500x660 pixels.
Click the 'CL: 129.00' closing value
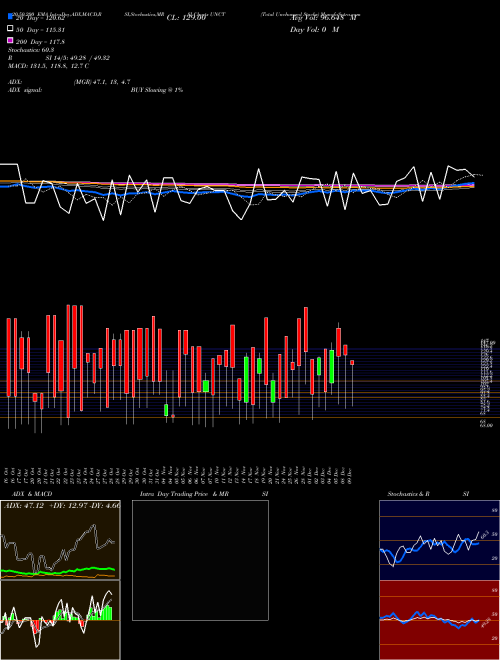[186, 18]
